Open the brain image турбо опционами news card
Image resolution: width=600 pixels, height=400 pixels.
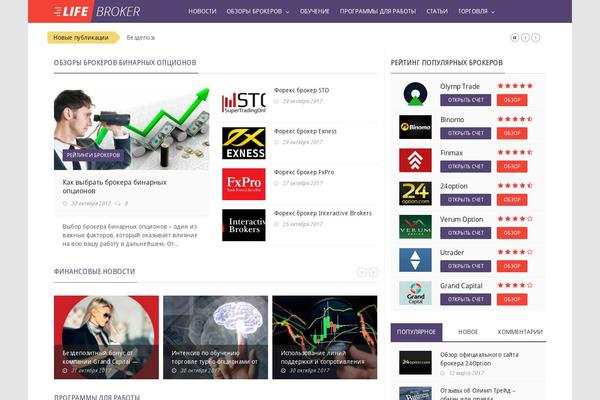pos(215,337)
